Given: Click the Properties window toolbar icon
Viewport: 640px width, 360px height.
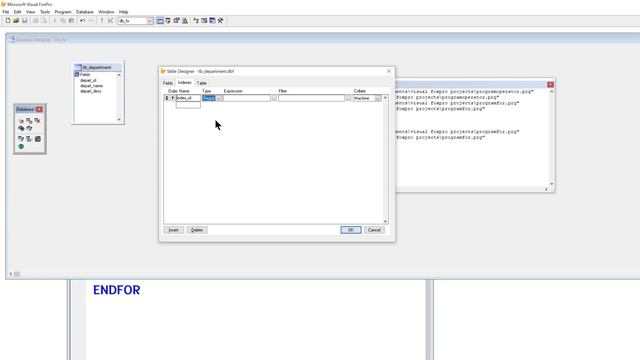Looking at the screenshot, I should [176, 20].
